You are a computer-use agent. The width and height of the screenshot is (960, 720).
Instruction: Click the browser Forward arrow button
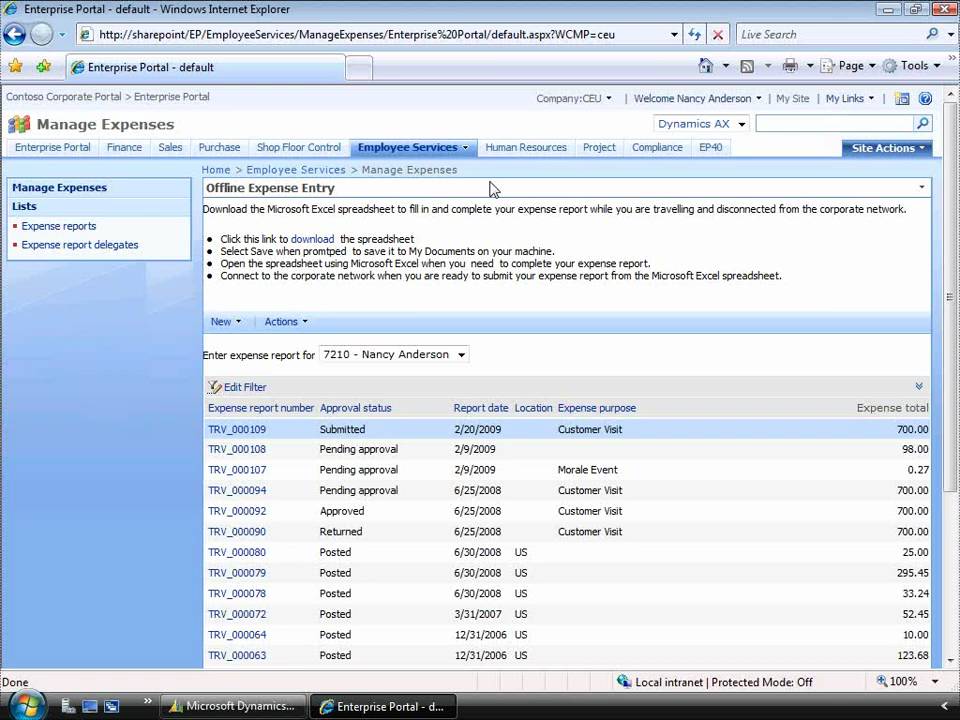[42, 34]
